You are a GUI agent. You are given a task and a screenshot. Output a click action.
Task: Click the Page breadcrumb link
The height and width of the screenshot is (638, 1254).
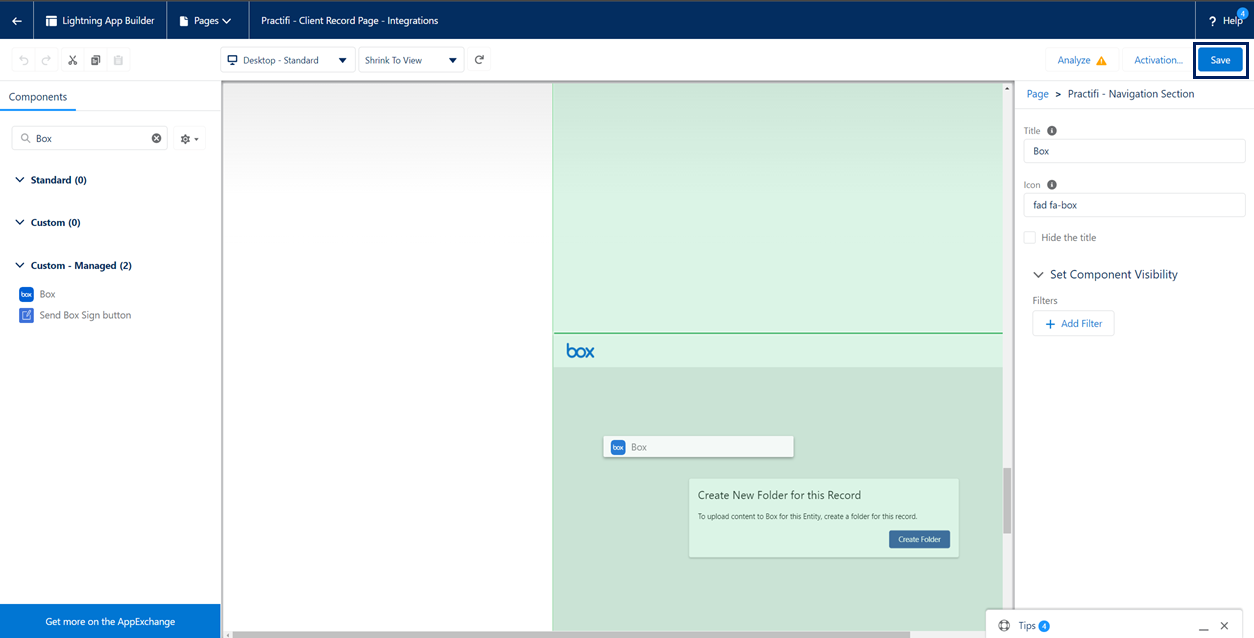pyautogui.click(x=1038, y=94)
